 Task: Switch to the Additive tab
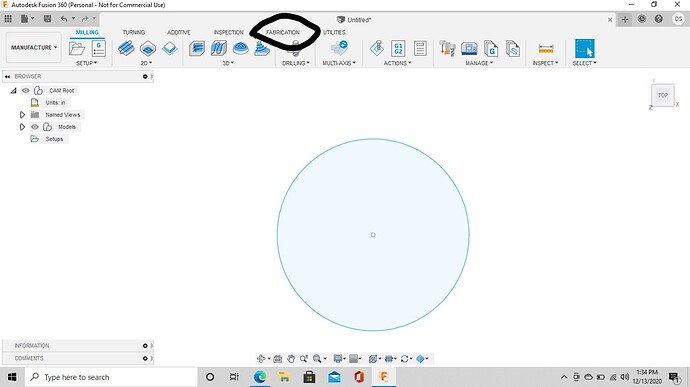(178, 32)
